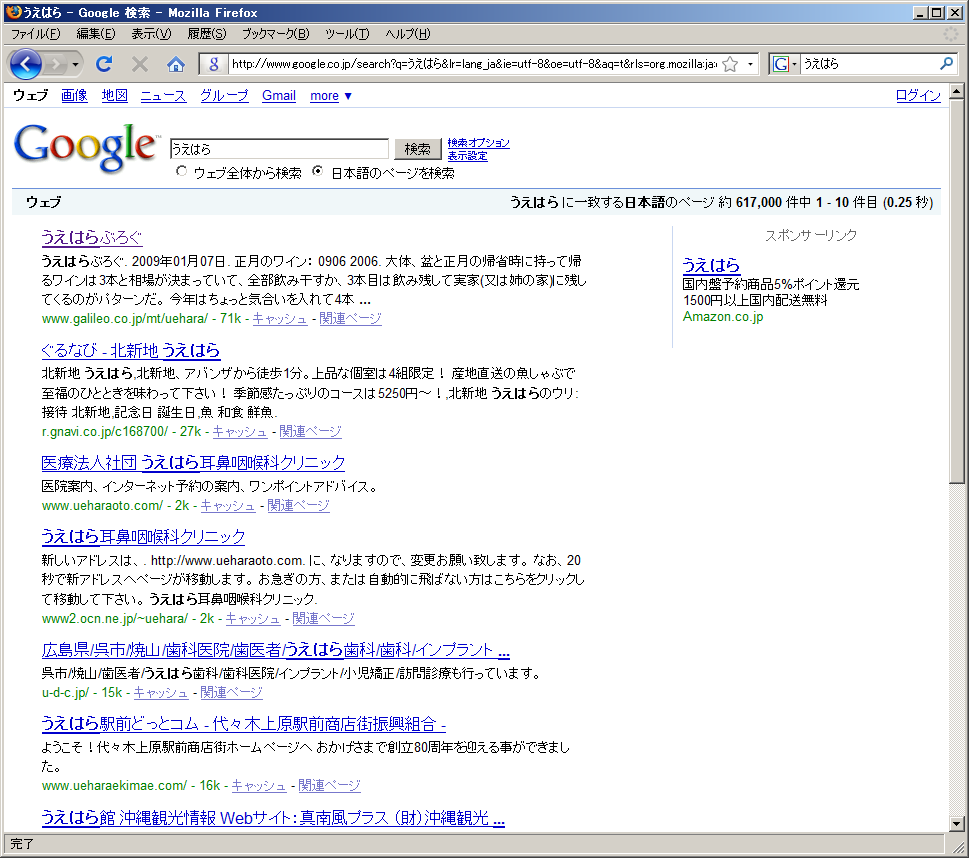Expand the more dropdown in Google navigation
The height and width of the screenshot is (858, 969).
pyautogui.click(x=331, y=96)
